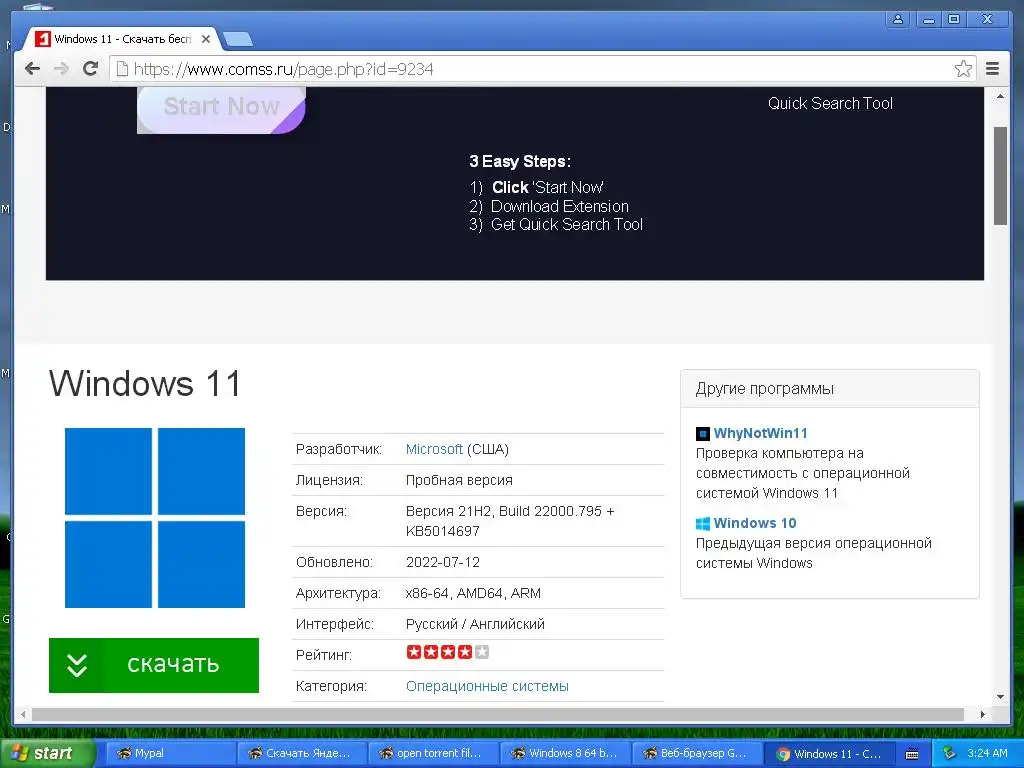Click the green скачать download button
The height and width of the screenshot is (768, 1024).
coord(154,665)
